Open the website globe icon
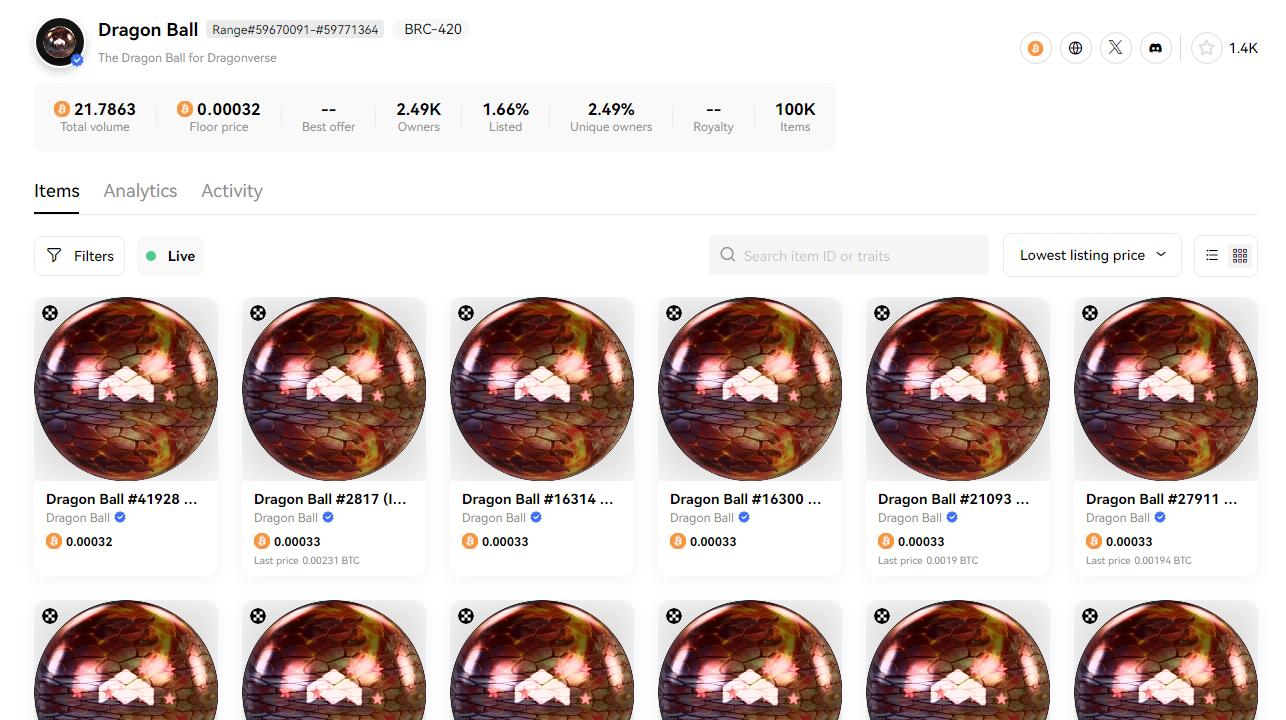1286x720 pixels. 1075,48
